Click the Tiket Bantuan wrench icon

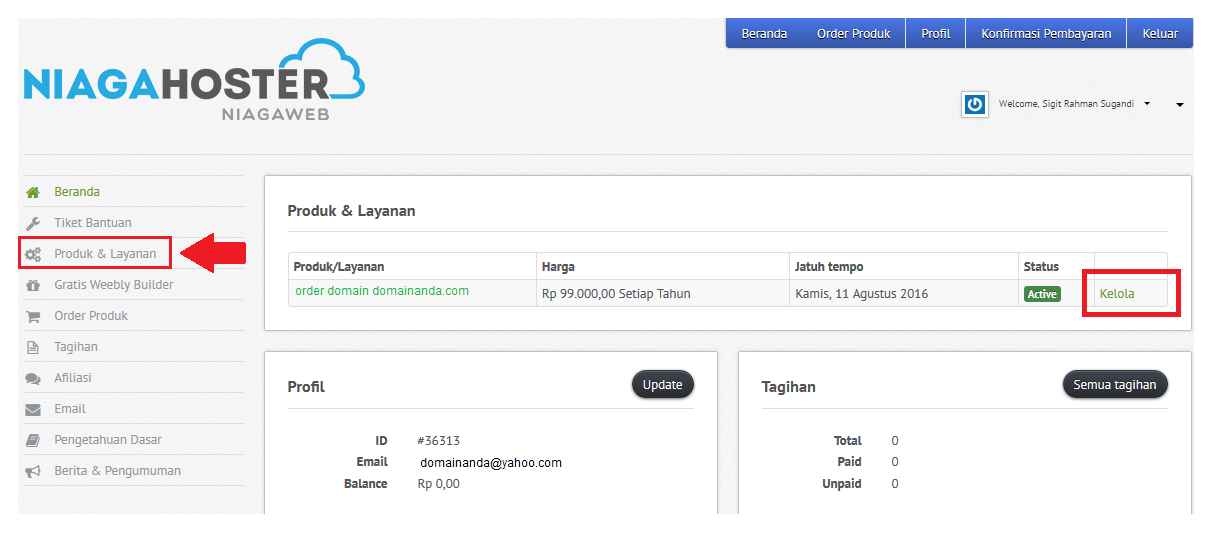coord(33,223)
